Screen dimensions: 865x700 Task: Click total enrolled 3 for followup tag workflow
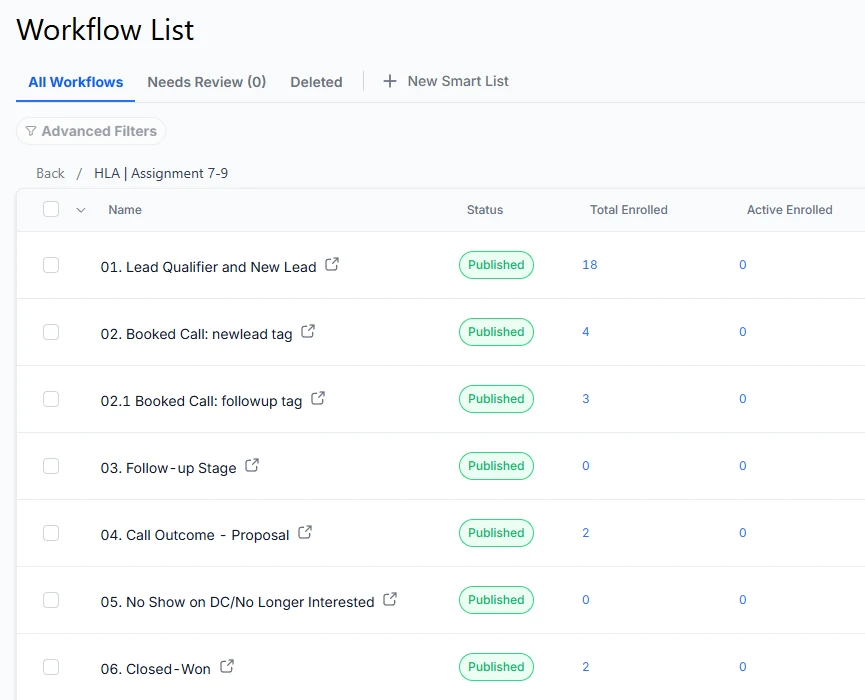[x=586, y=399]
